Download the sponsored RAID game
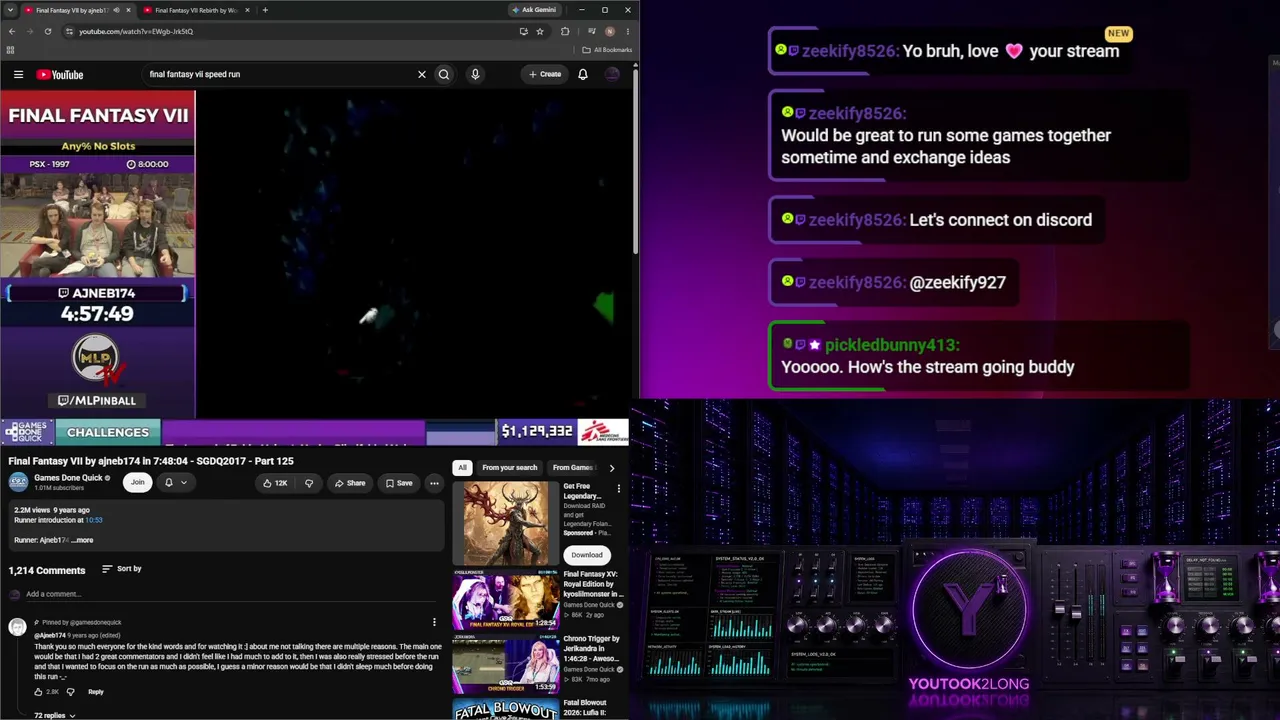This screenshot has width=1280, height=720. pos(587,555)
